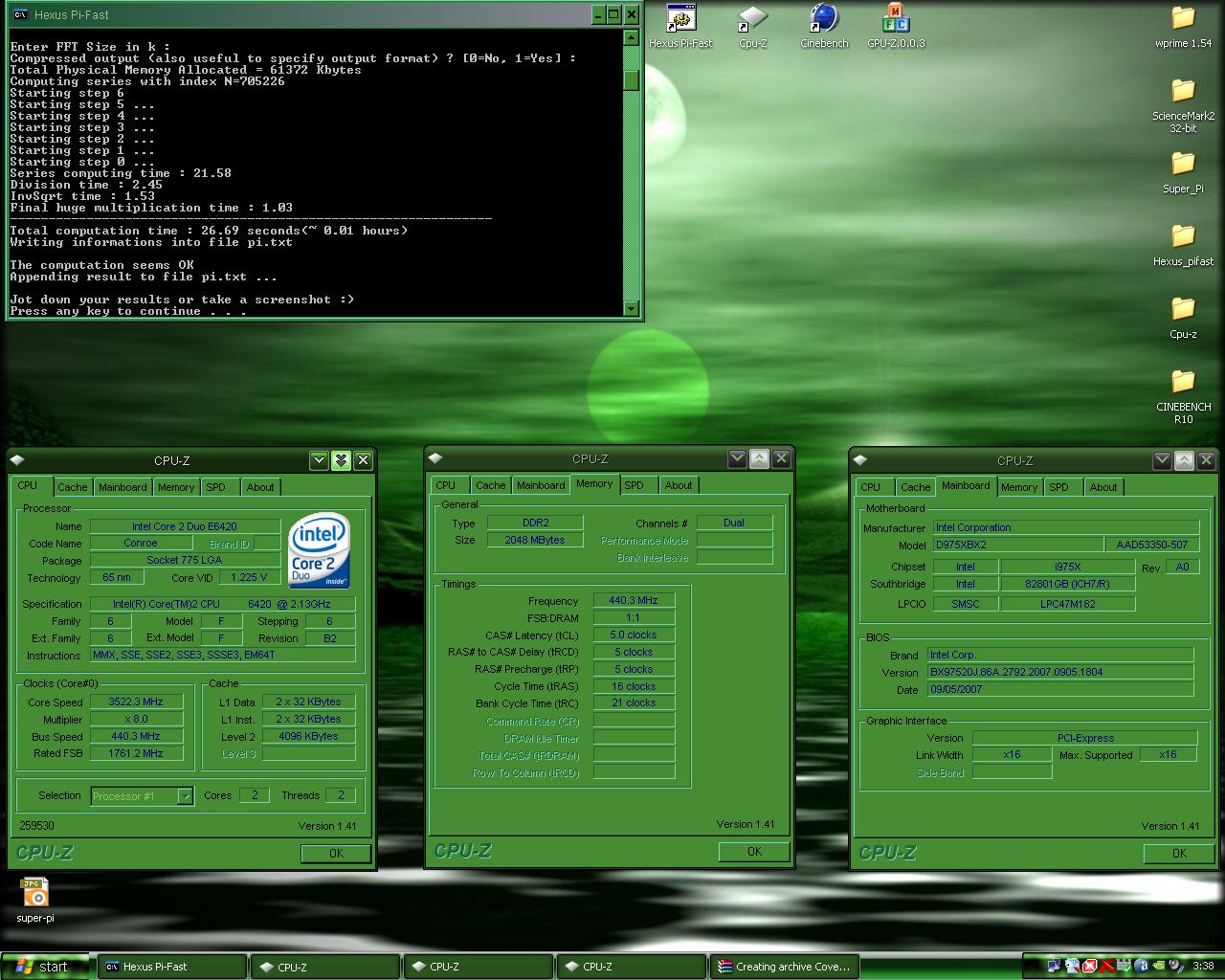Click the double-chevron roll button in the CPU tab window
This screenshot has height=980, width=1225.
tap(341, 460)
